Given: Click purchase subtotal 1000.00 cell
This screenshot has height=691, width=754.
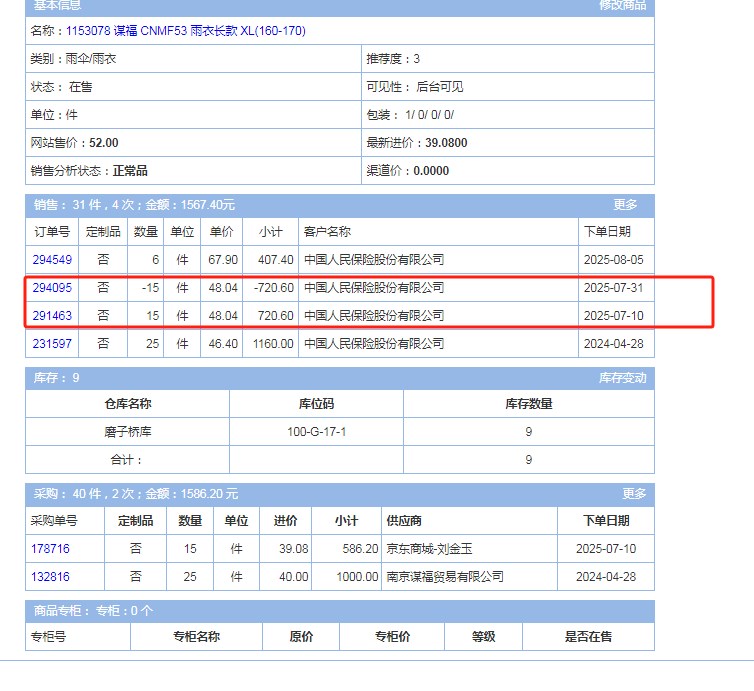Looking at the screenshot, I should [346, 577].
